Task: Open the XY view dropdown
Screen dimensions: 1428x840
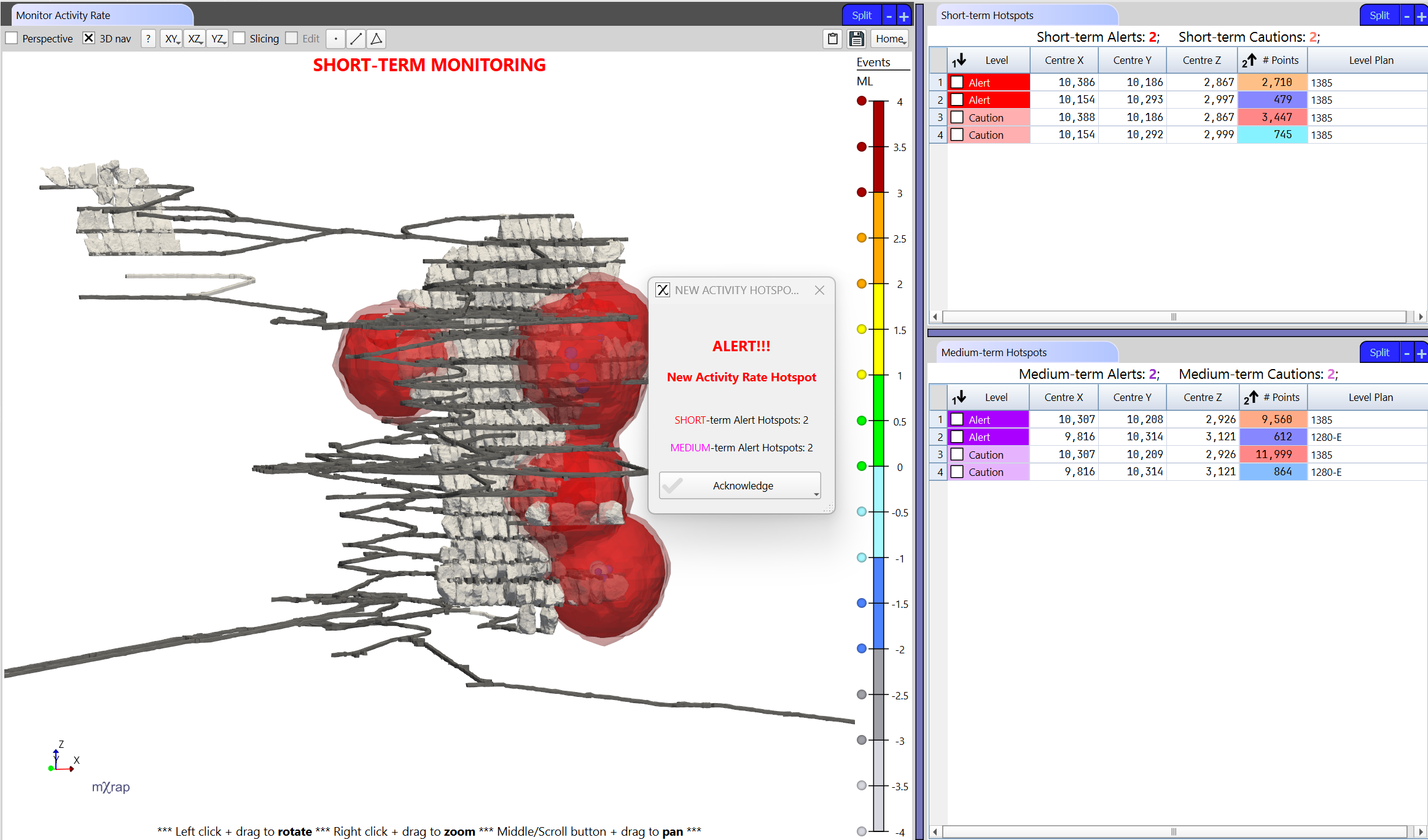Action: (171, 39)
